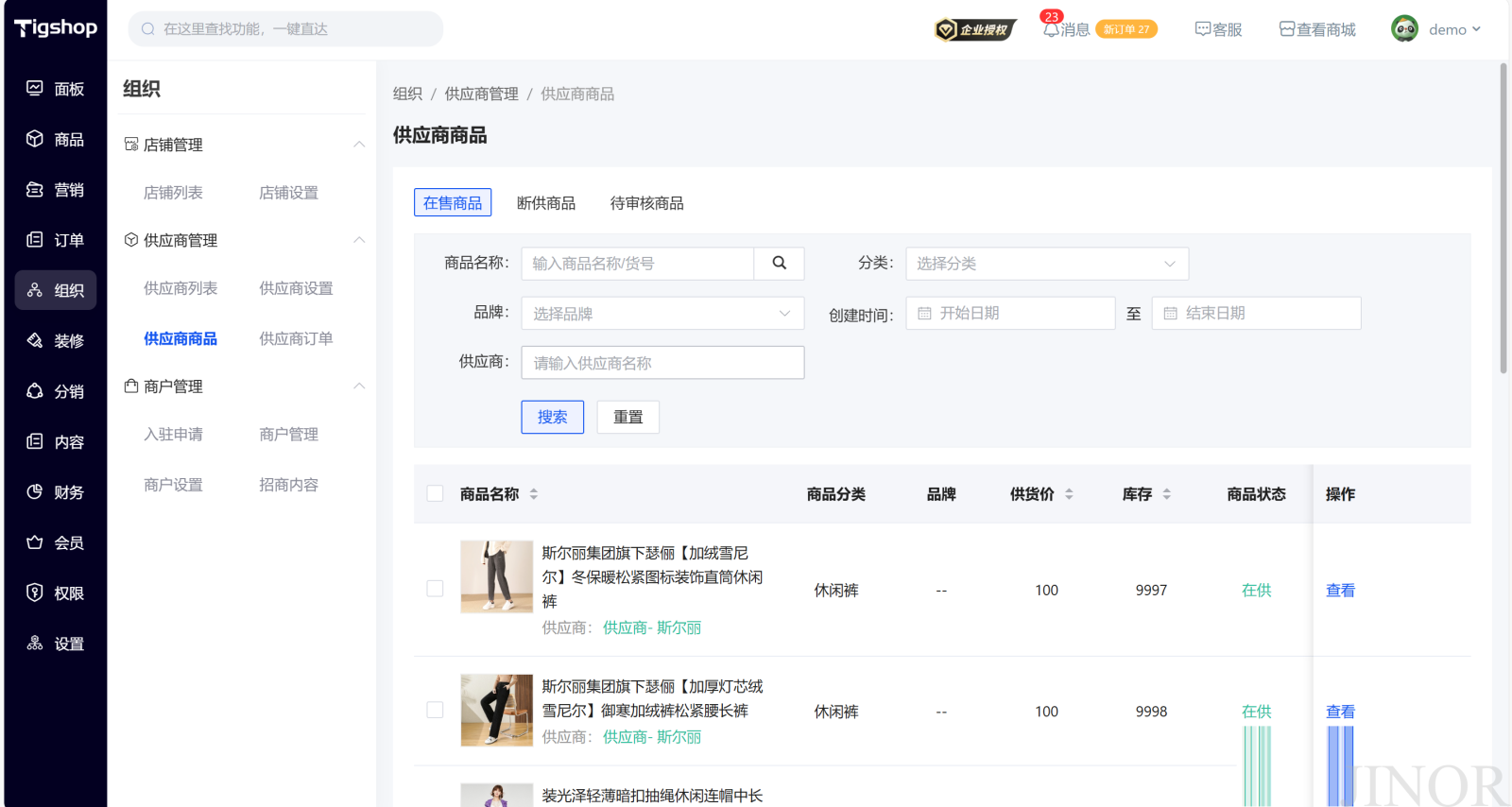
Task: Open 权限 permissions sidebar item
Action: pos(55,593)
